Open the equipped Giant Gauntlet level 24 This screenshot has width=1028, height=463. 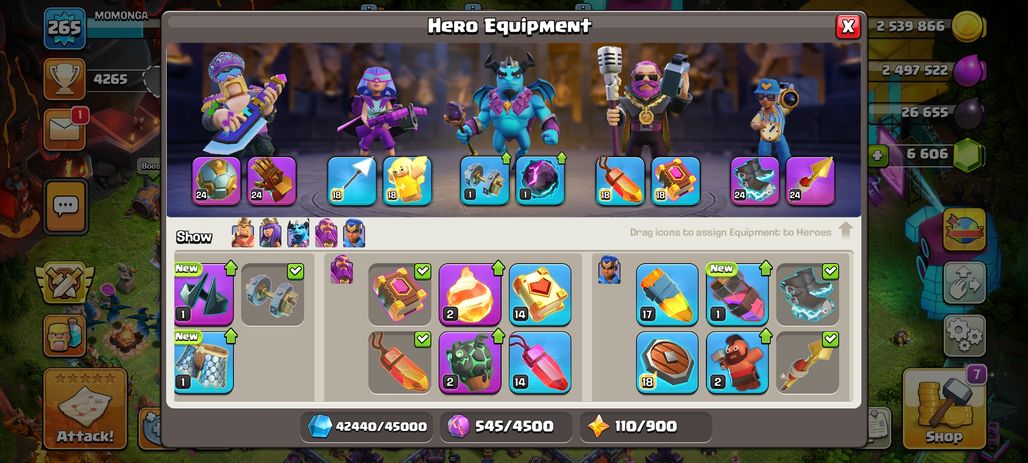coord(272,180)
